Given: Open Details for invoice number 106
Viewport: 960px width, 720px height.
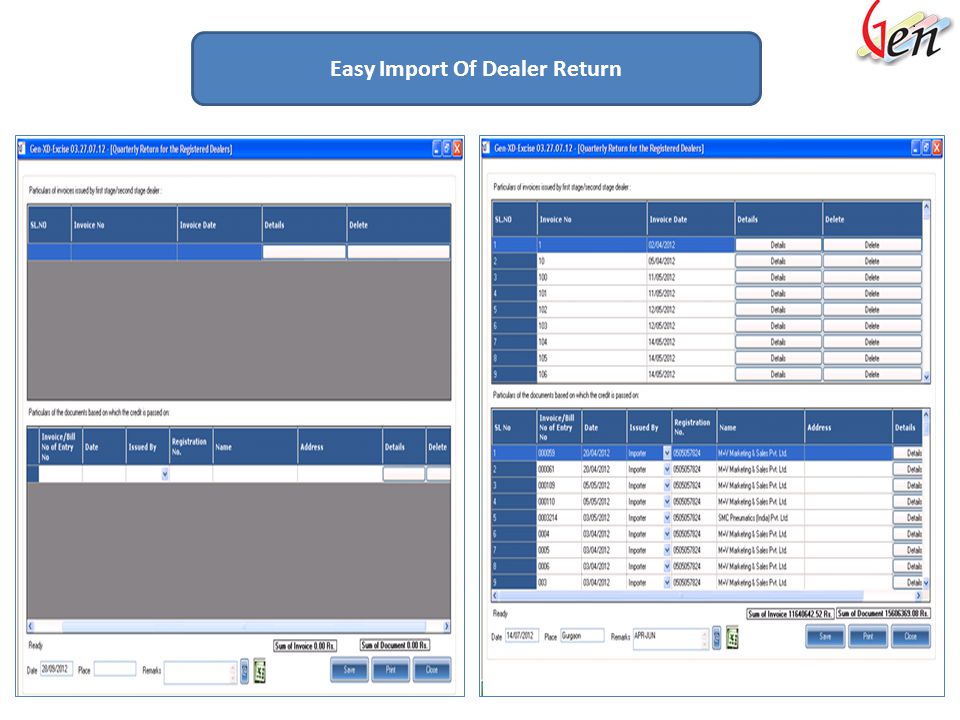Looking at the screenshot, I should coord(778,374).
